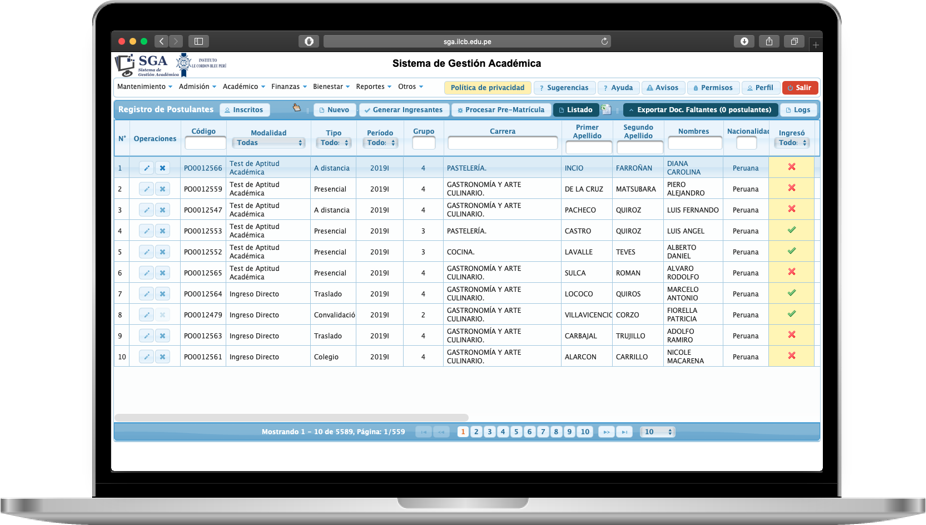Open the Finanzas menu
The width and height of the screenshot is (926, 525).
[x=288, y=87]
